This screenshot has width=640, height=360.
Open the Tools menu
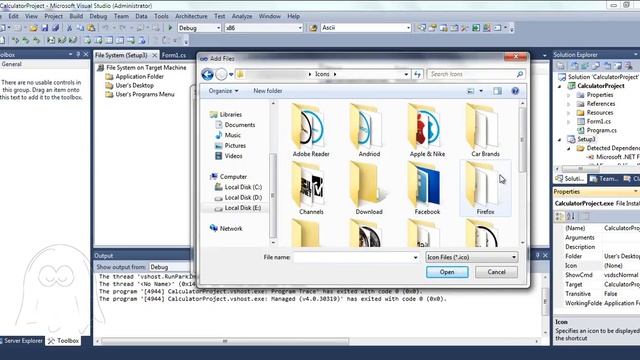coord(161,16)
